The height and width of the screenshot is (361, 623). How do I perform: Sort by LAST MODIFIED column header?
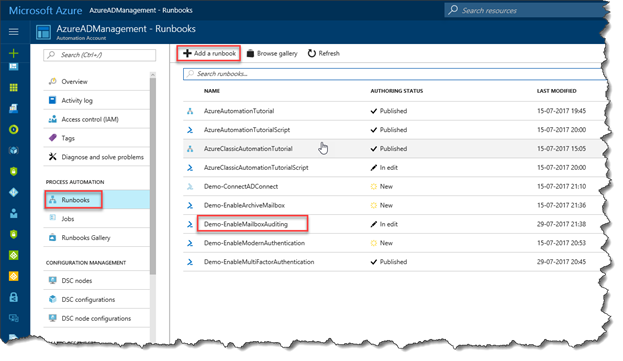[x=556, y=91]
